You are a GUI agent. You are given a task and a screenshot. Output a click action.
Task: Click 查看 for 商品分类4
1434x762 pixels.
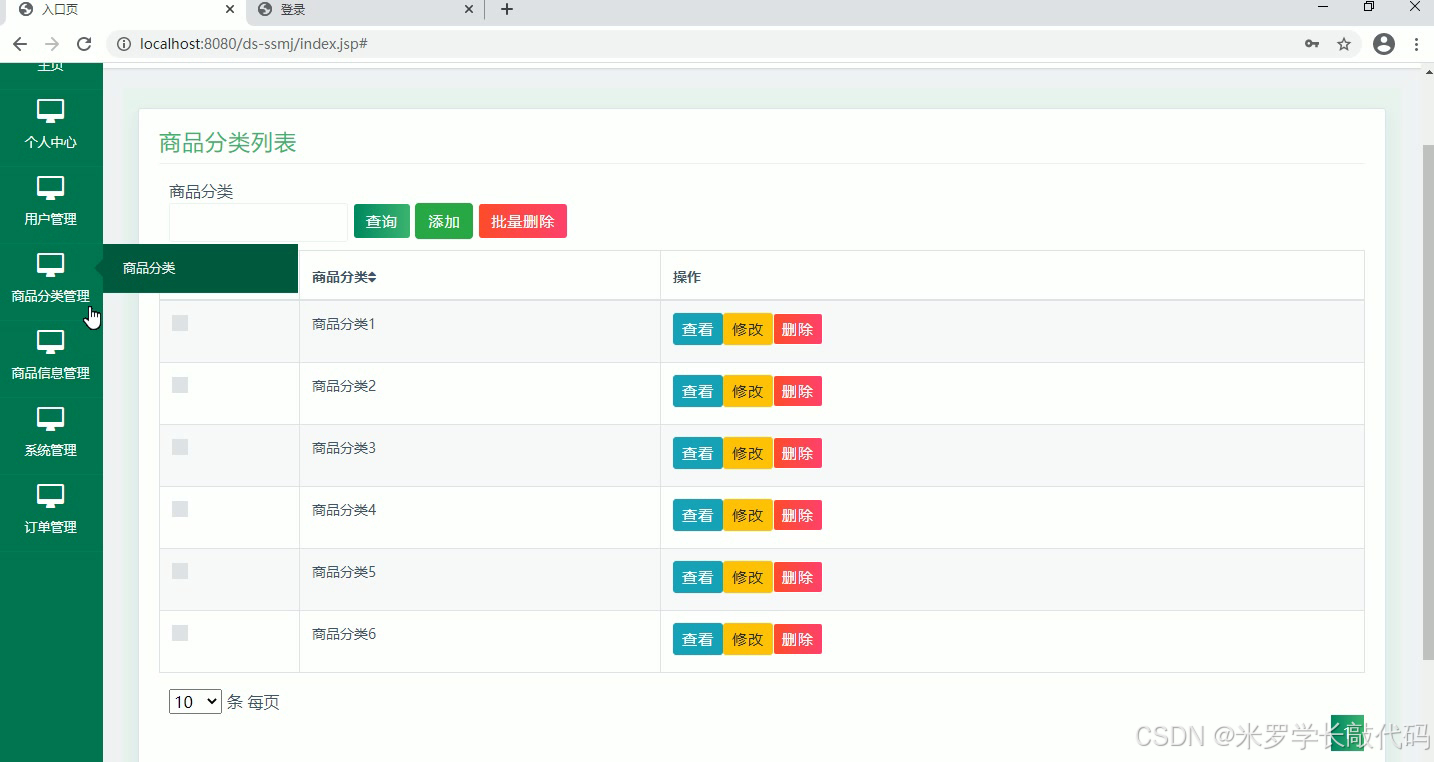(698, 515)
